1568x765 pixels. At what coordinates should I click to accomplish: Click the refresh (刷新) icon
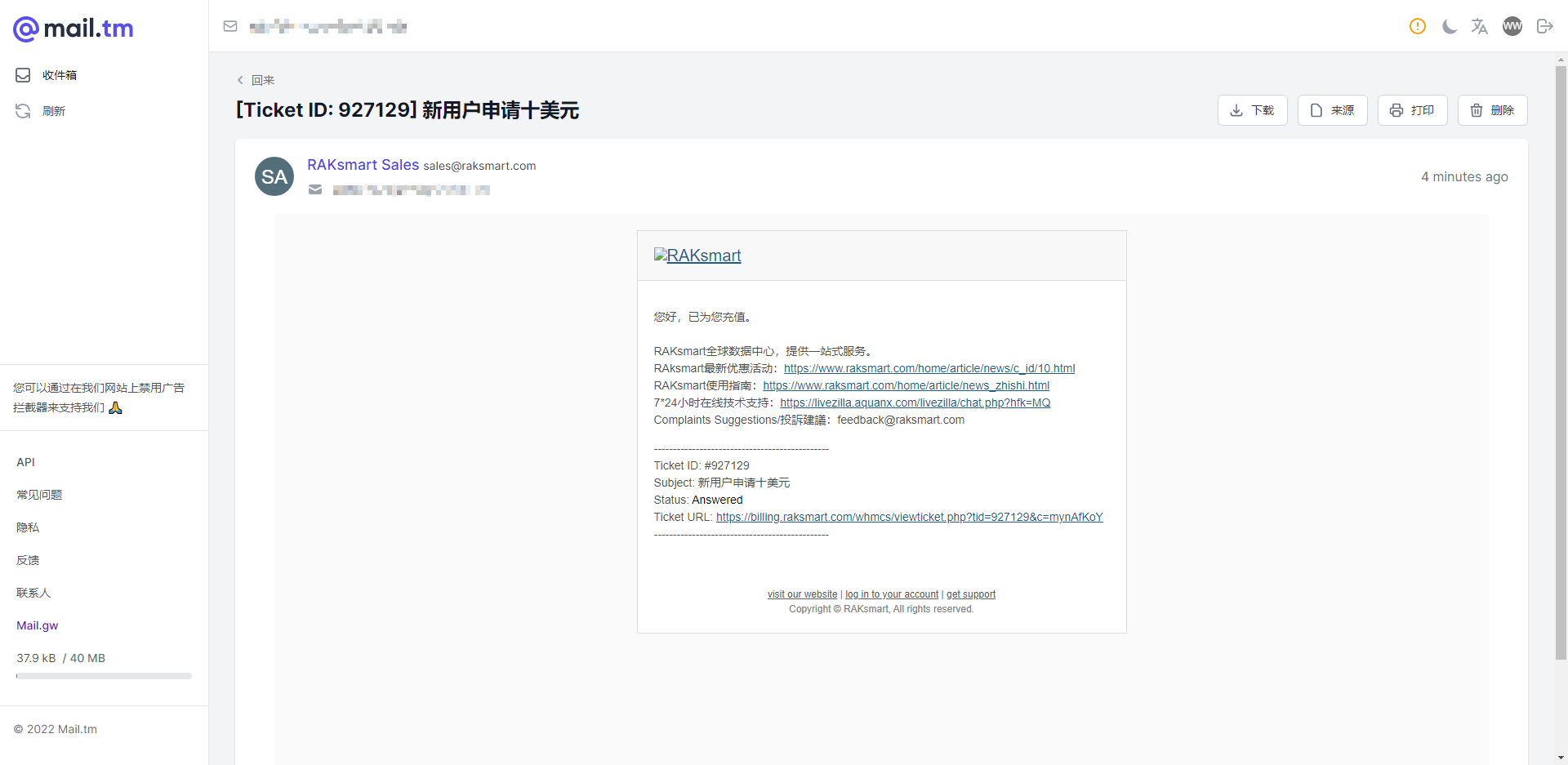pyautogui.click(x=23, y=111)
